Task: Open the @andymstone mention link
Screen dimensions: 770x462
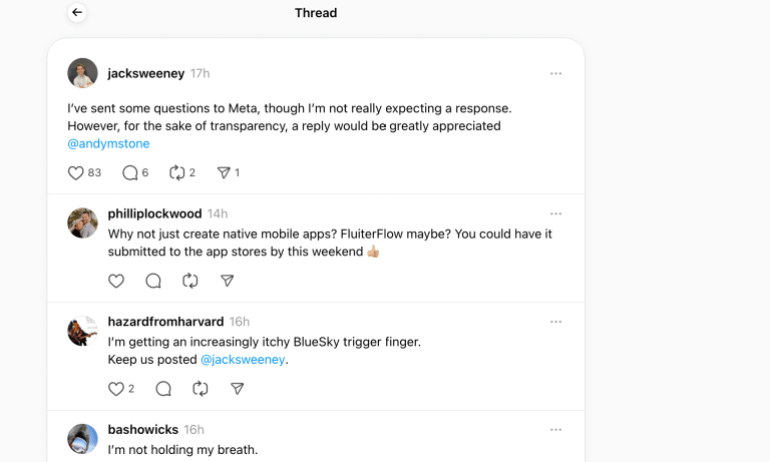Action: point(108,144)
